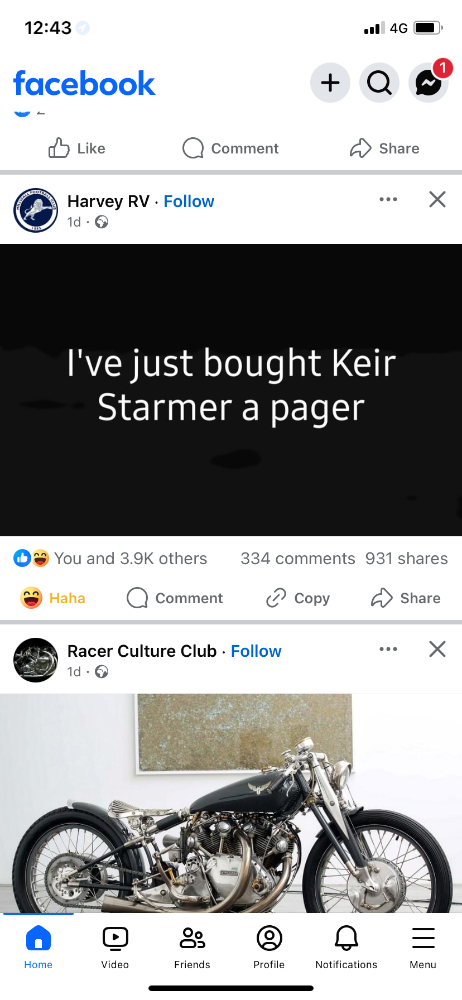View the 334 comments

[297, 559]
